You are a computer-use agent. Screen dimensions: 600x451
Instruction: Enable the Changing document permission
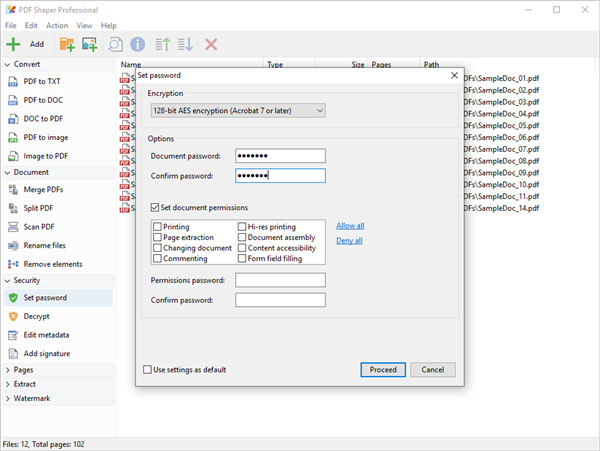(x=157, y=248)
